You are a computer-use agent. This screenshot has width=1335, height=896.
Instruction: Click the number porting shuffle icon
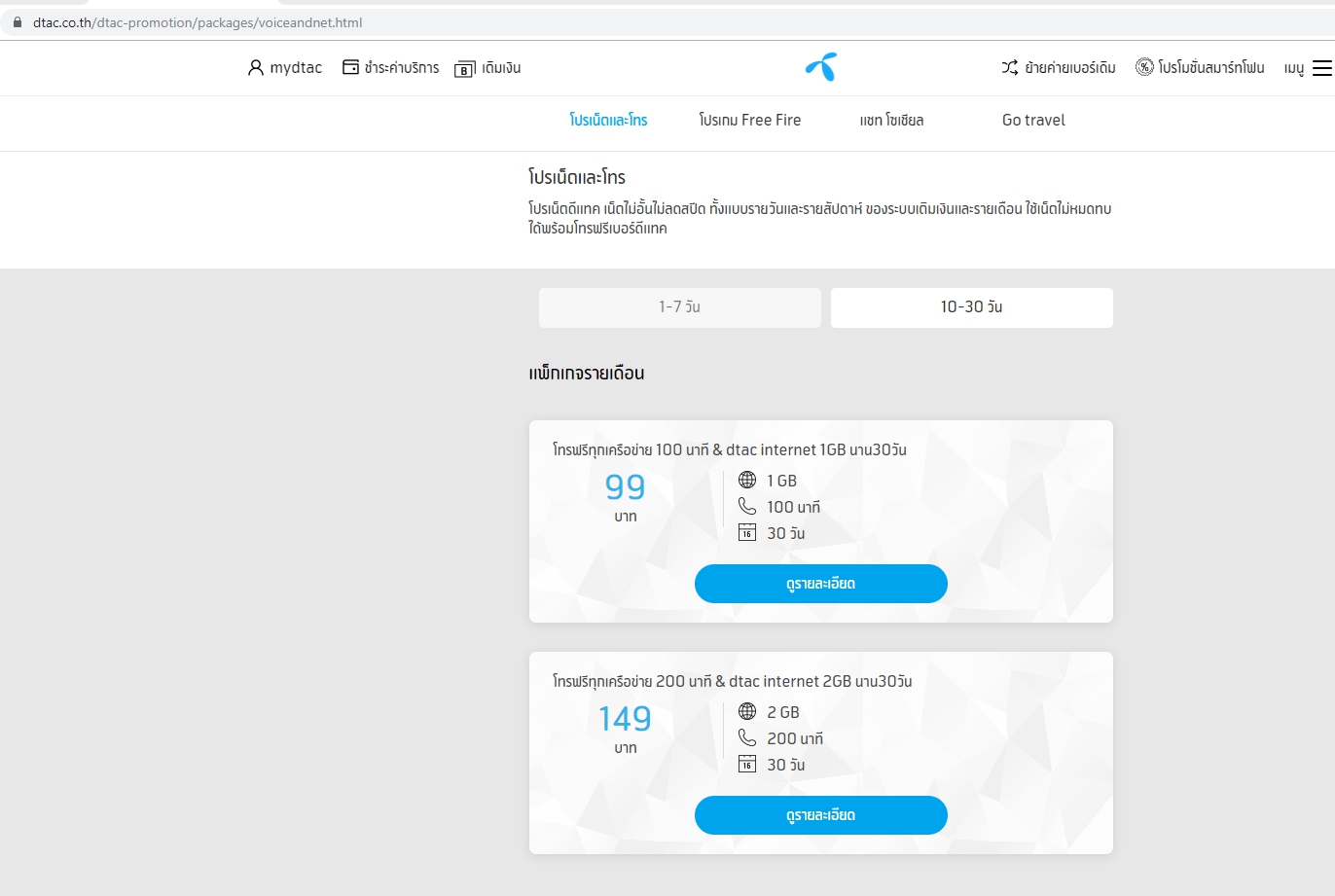pyautogui.click(x=1010, y=67)
